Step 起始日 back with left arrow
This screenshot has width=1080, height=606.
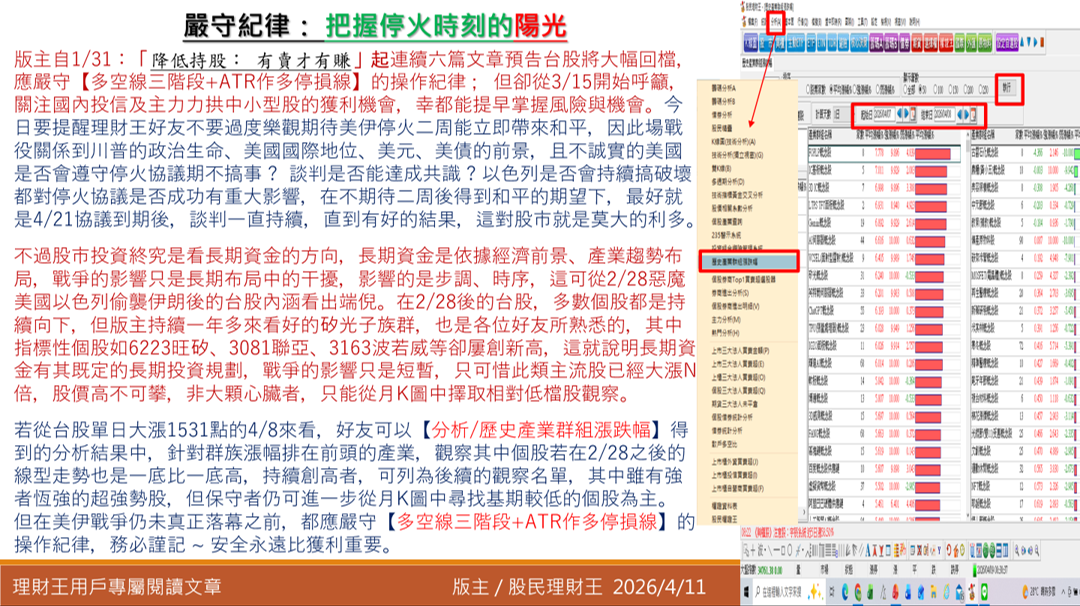tap(900, 114)
